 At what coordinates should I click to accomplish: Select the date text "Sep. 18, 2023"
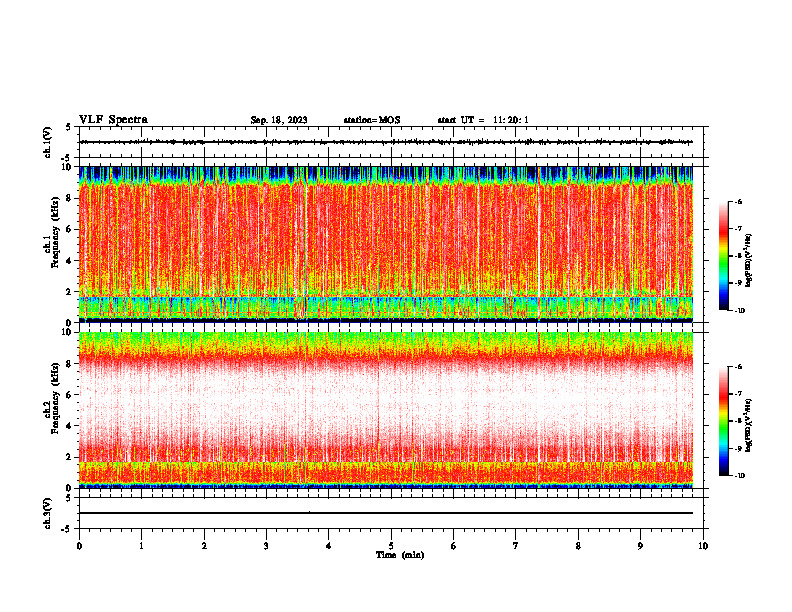coord(279,120)
